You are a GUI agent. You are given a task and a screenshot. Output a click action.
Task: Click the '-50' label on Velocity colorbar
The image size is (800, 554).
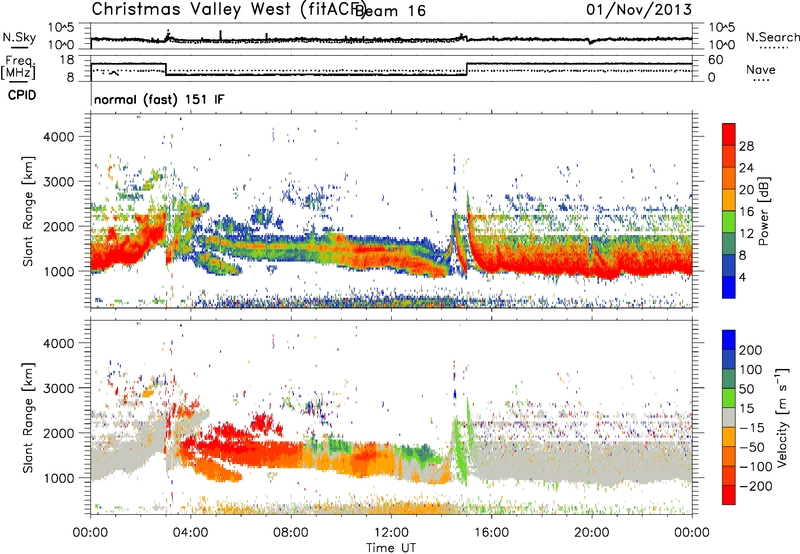[752, 447]
